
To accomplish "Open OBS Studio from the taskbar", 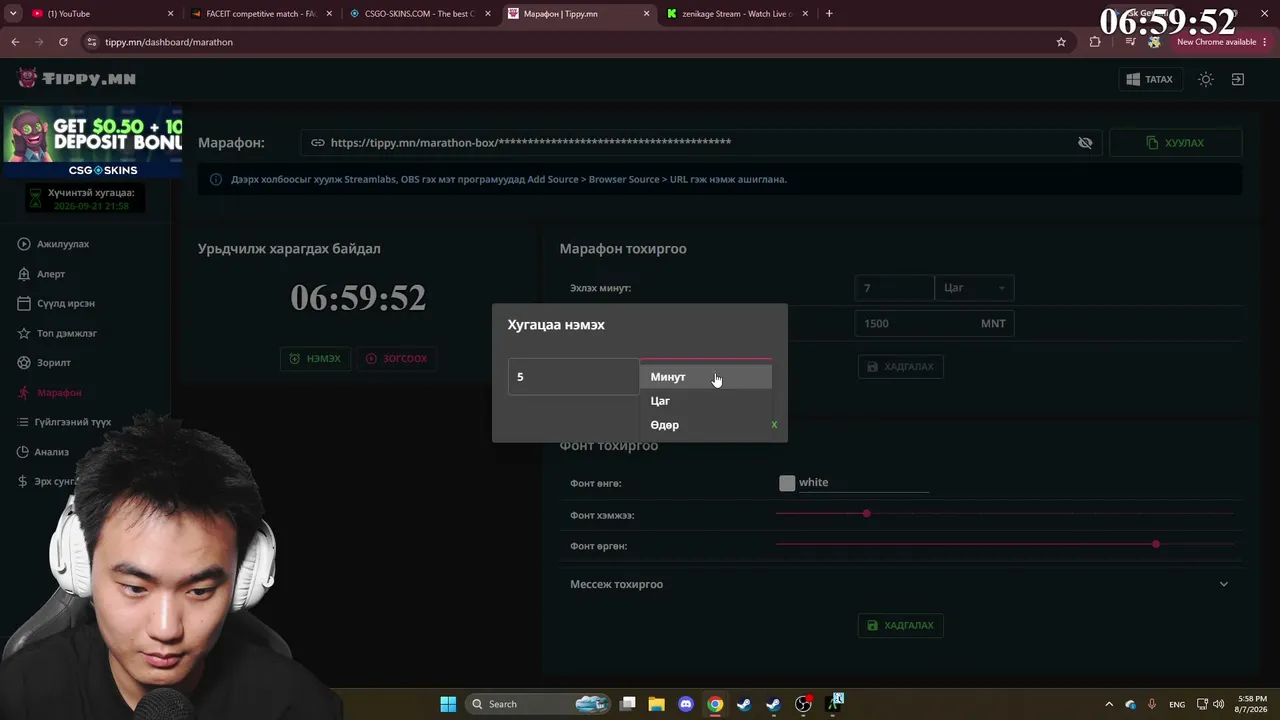I will pos(803,704).
